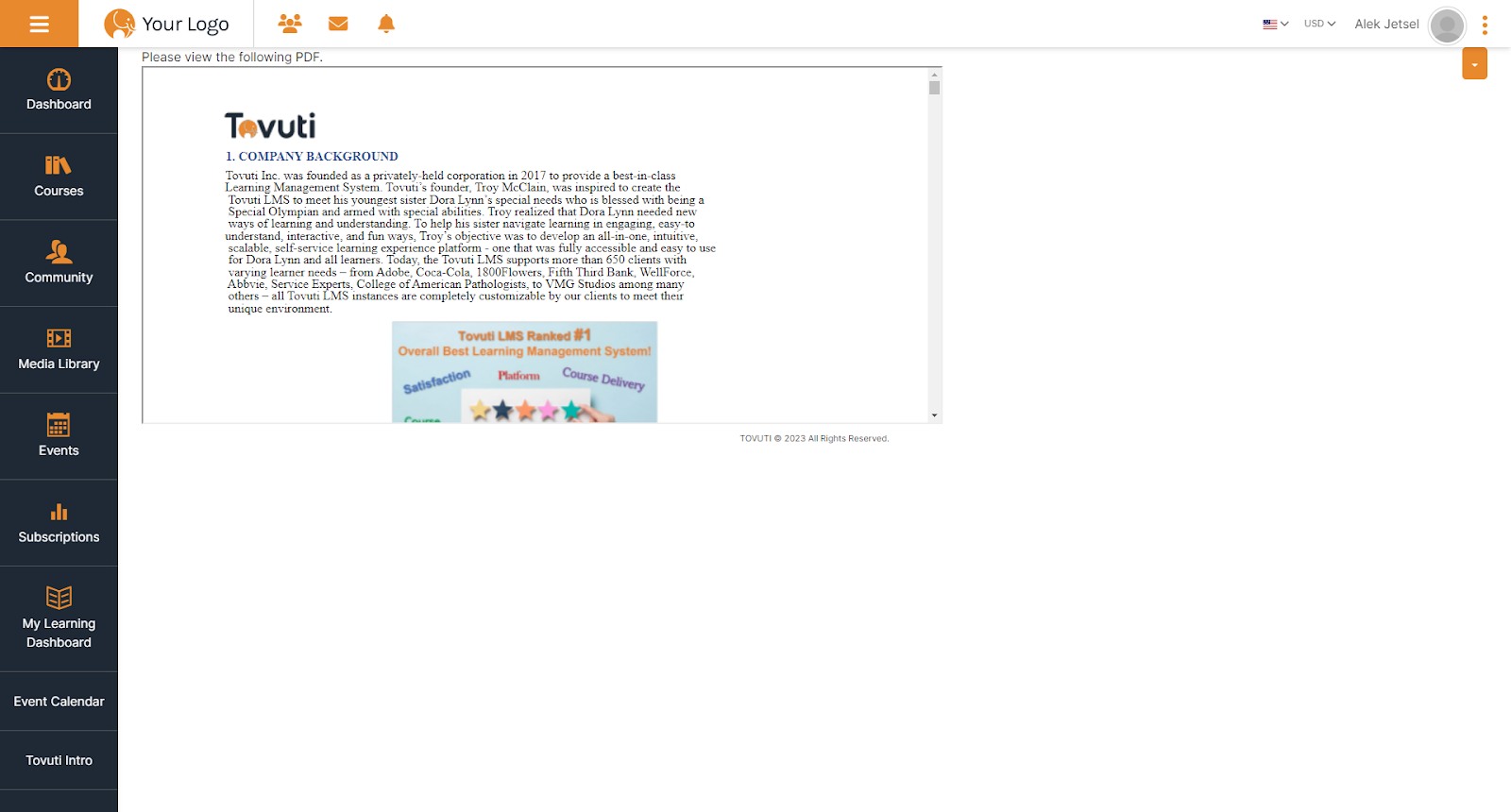
Task: Click the Courses books icon
Action: click(59, 165)
